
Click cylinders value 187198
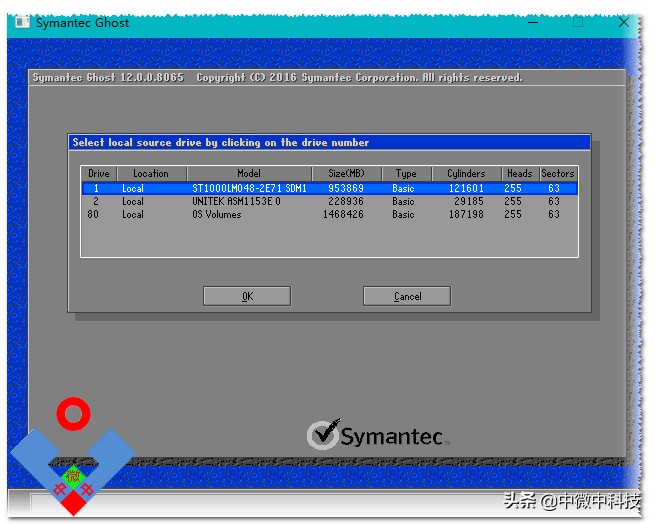point(466,214)
